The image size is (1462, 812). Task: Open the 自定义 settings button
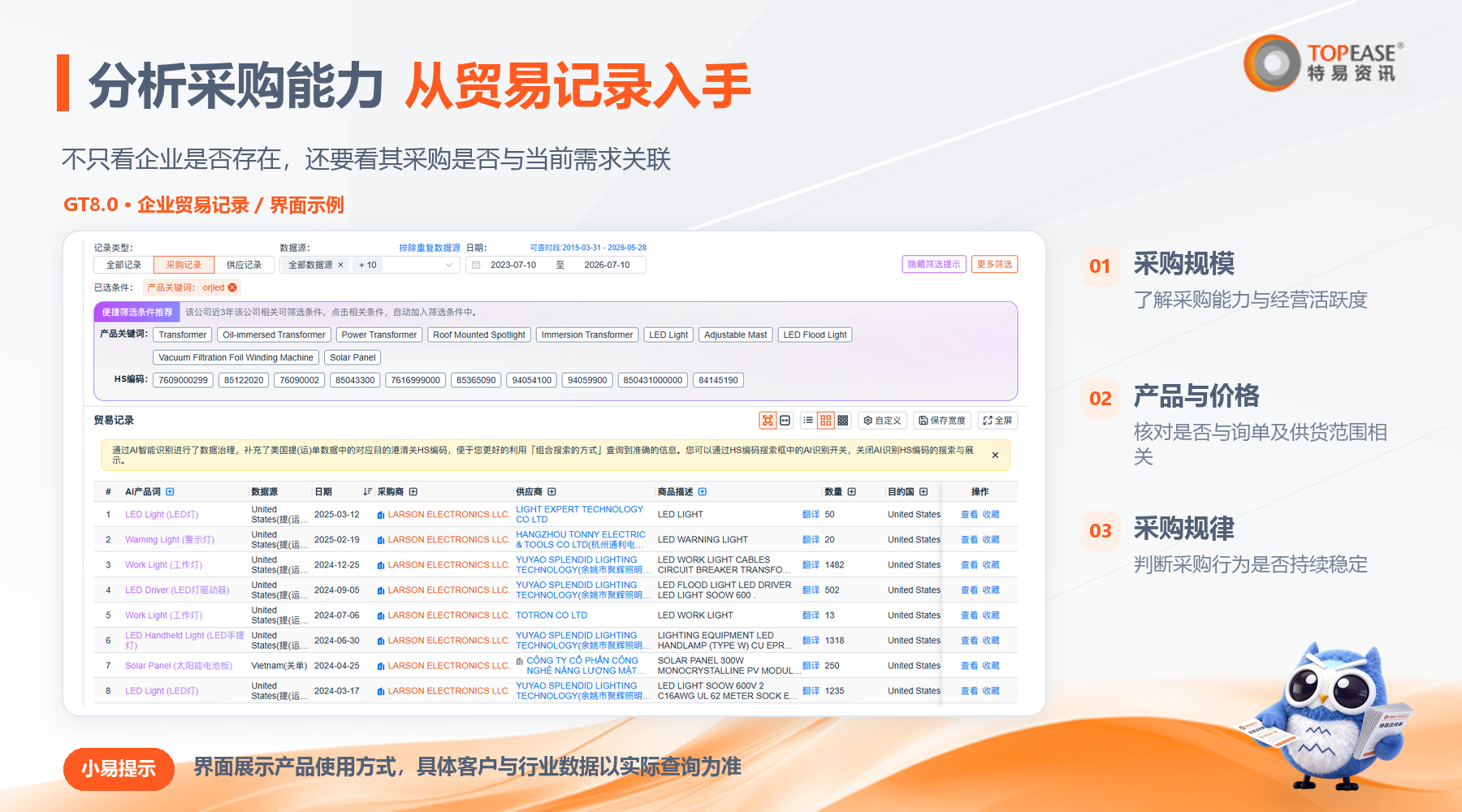[882, 420]
